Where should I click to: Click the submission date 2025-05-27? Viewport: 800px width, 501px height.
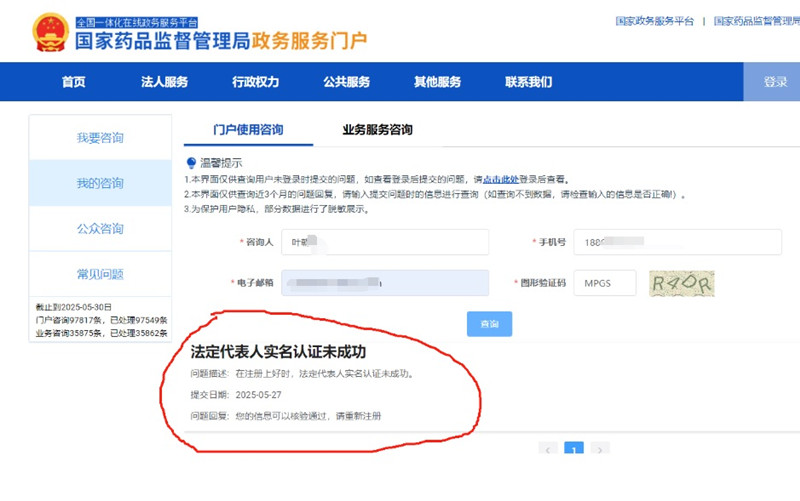[258, 394]
